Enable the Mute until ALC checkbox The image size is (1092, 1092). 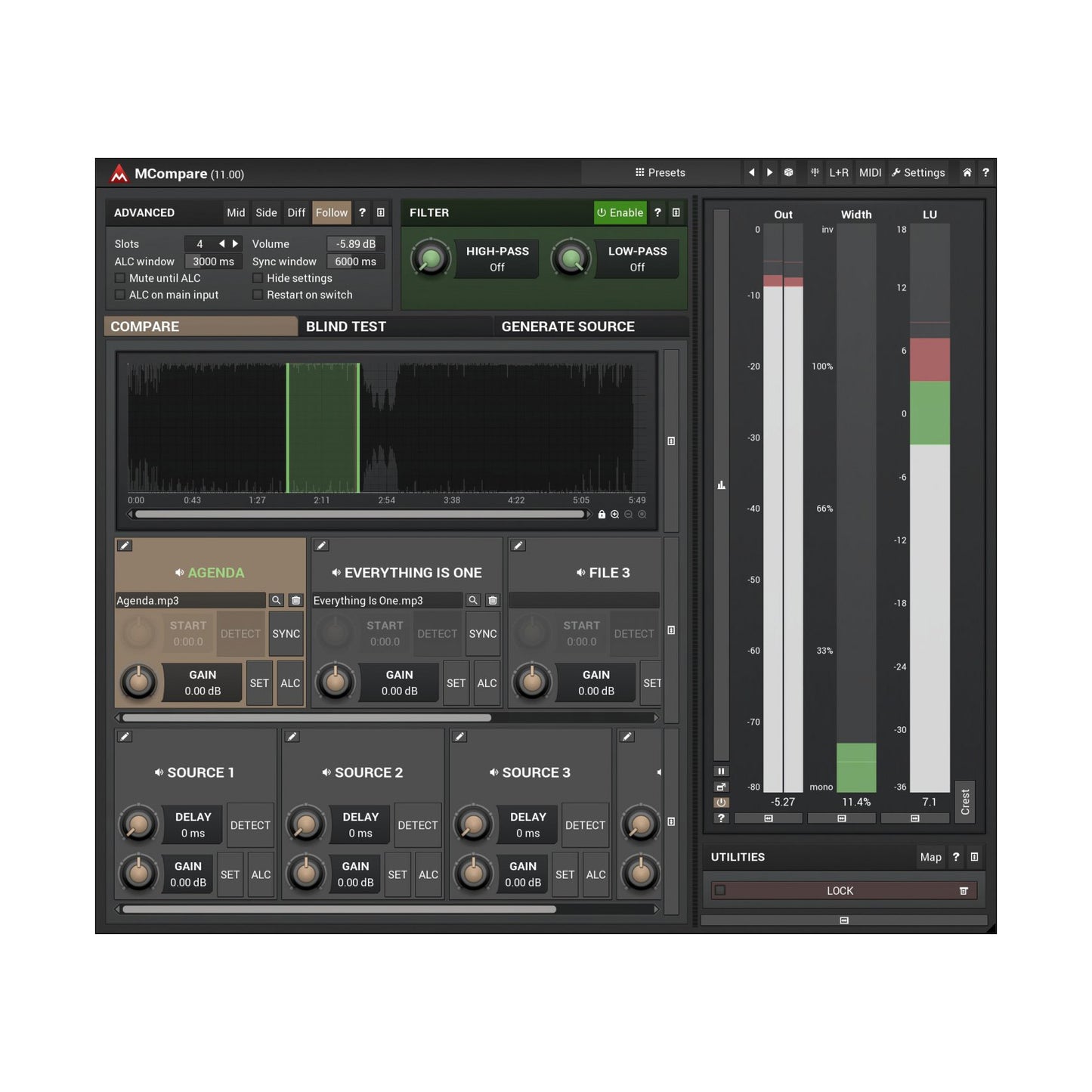120,278
